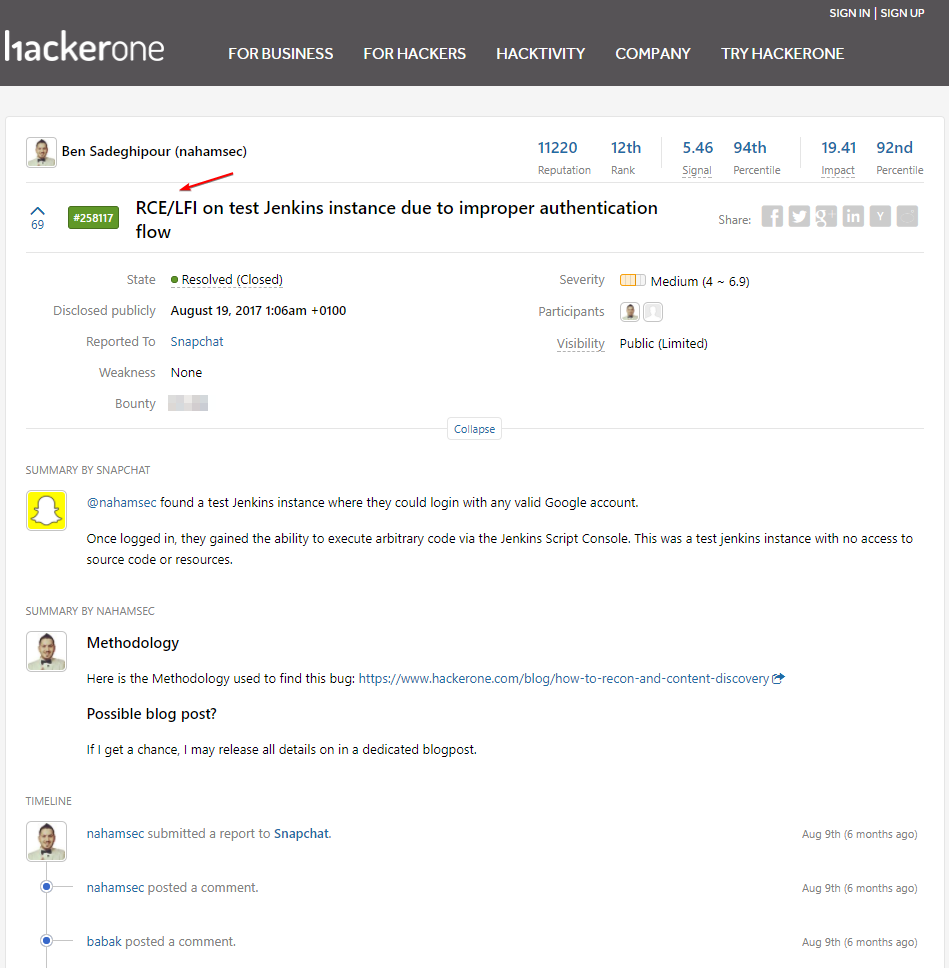
Task: Click Snapchat link in timeline entry
Action: click(301, 833)
